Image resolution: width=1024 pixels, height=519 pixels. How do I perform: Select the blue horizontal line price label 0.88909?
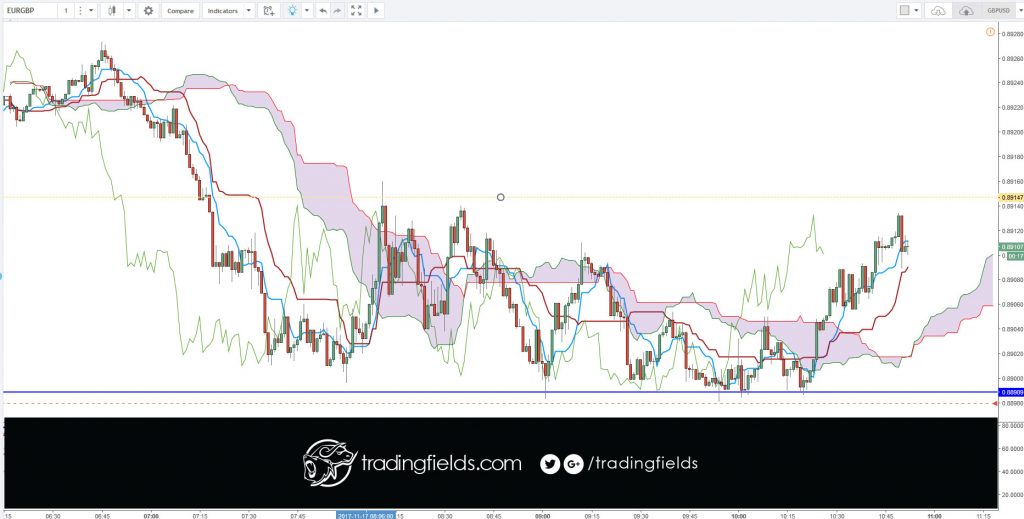(1012, 392)
